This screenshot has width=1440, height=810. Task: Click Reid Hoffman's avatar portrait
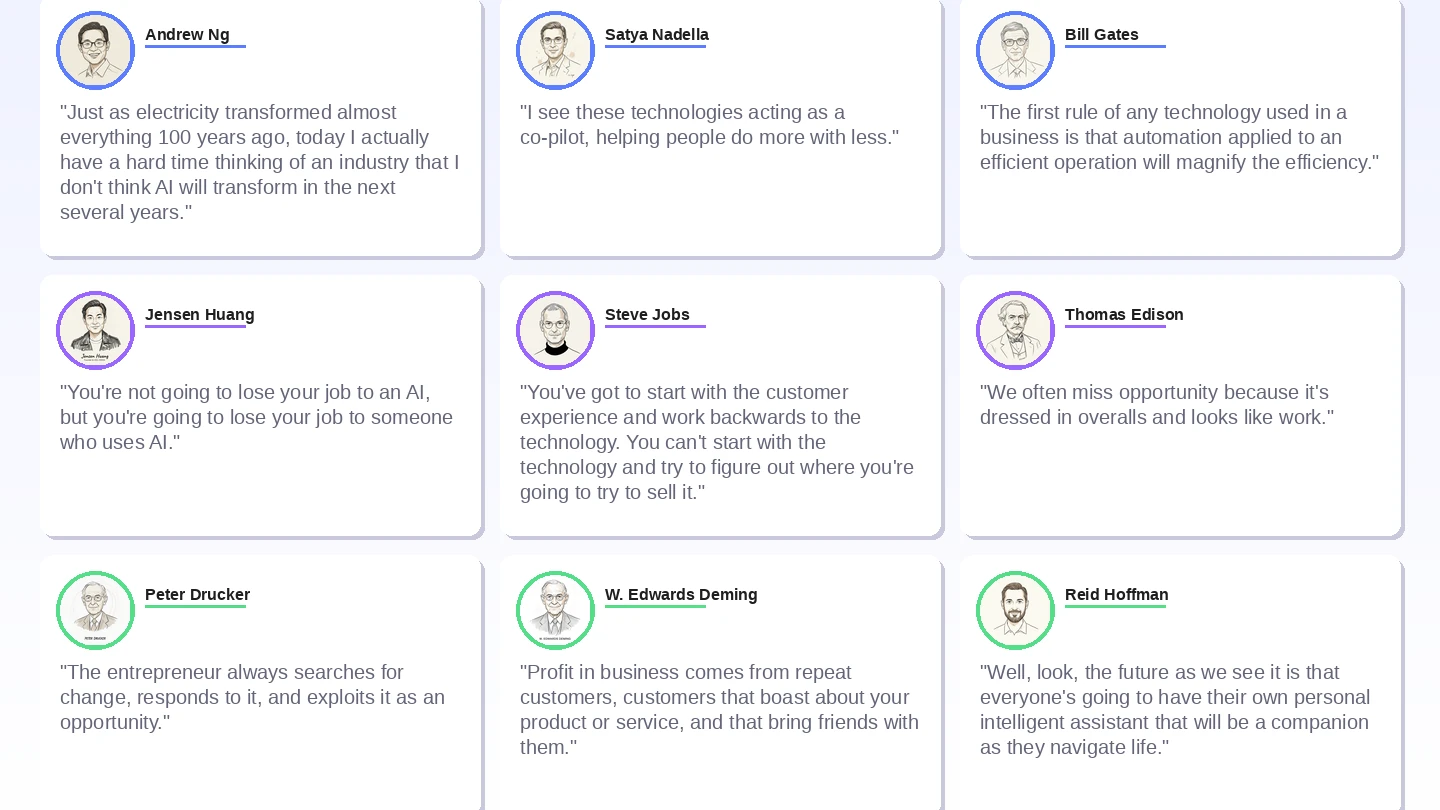point(1015,611)
